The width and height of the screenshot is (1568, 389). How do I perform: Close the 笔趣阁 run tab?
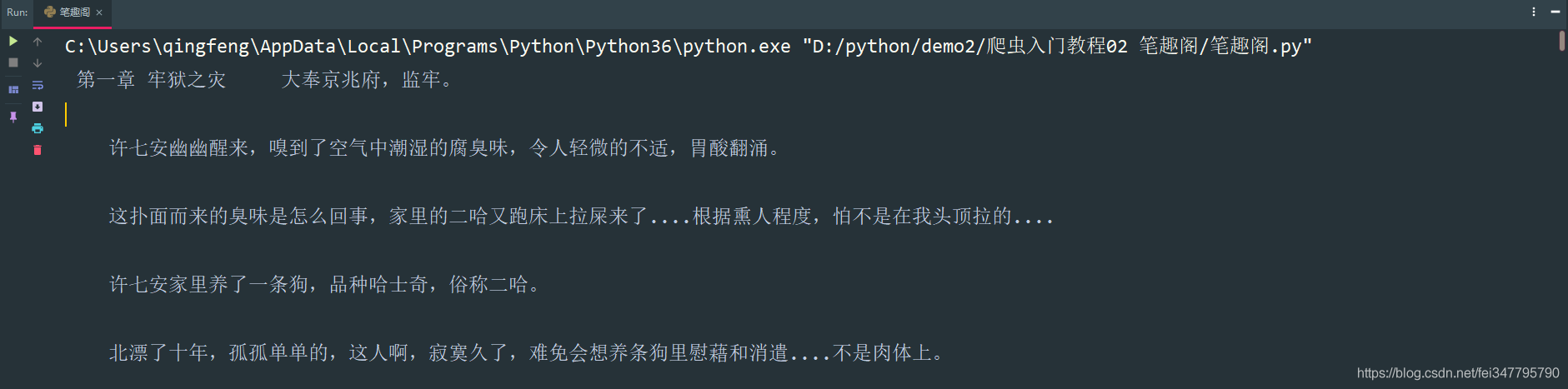point(99,12)
